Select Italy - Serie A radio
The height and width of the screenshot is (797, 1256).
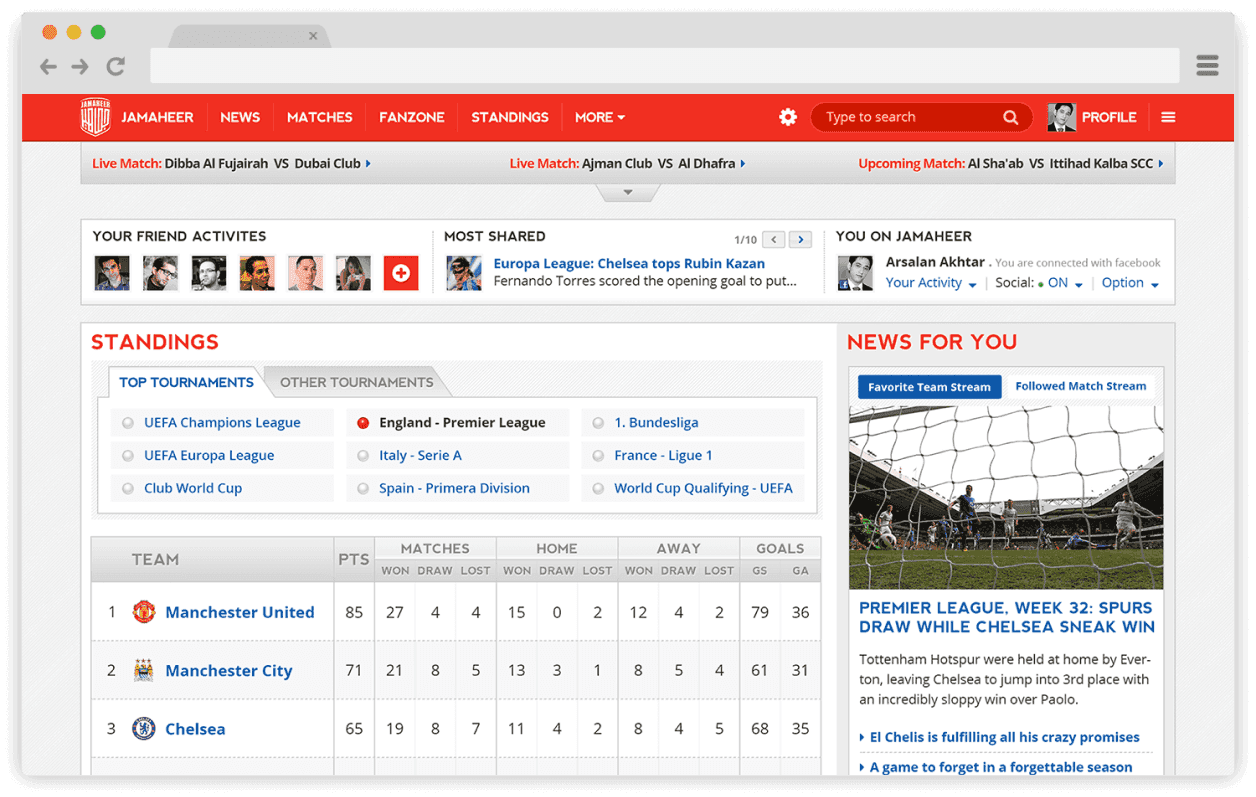(363, 456)
